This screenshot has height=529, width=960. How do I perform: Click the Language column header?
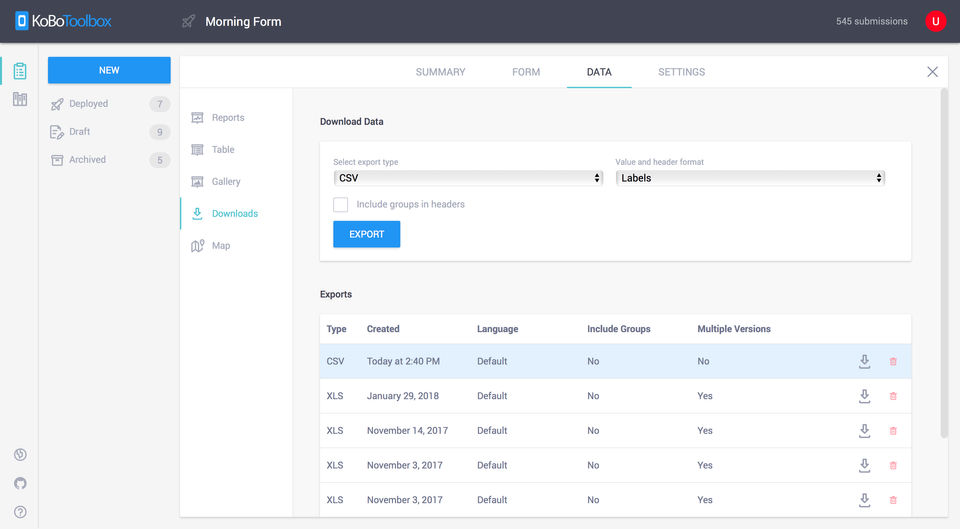click(x=497, y=329)
